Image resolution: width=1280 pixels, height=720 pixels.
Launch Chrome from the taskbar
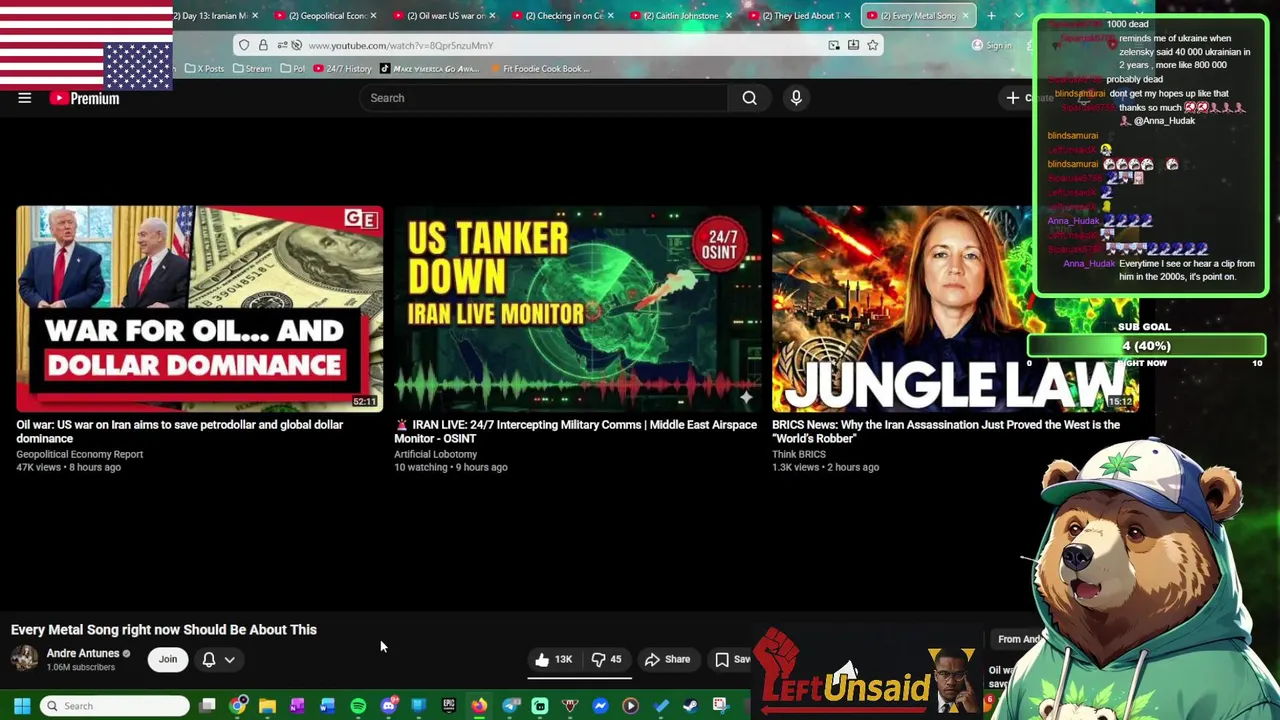pos(238,706)
